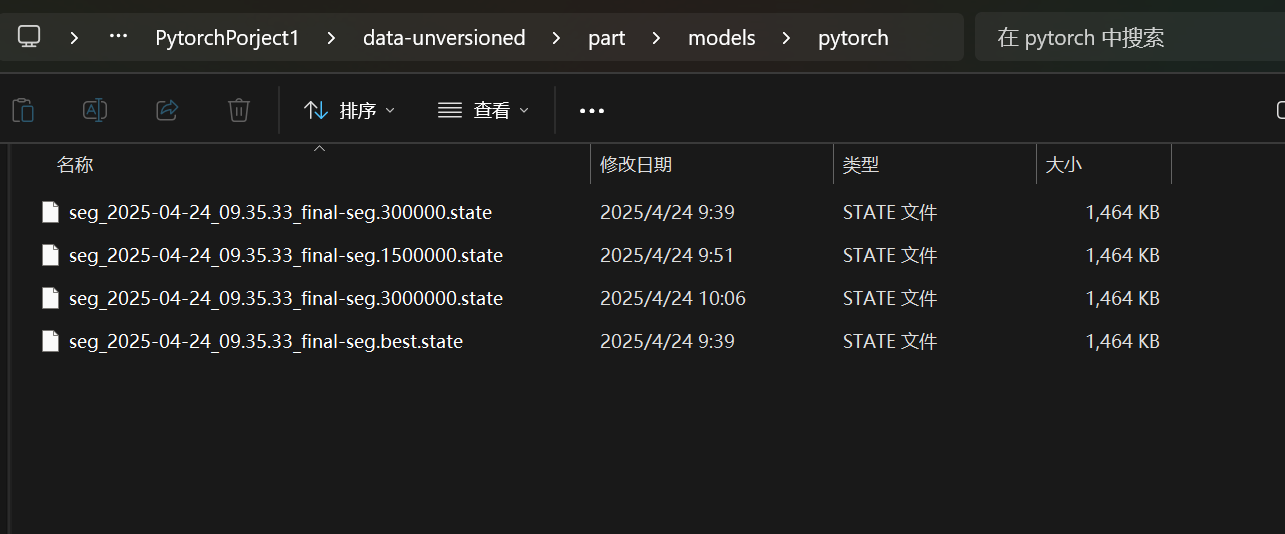Go to PytorchPorject1 in the breadcrumb
Image resolution: width=1285 pixels, height=534 pixels.
coord(227,38)
